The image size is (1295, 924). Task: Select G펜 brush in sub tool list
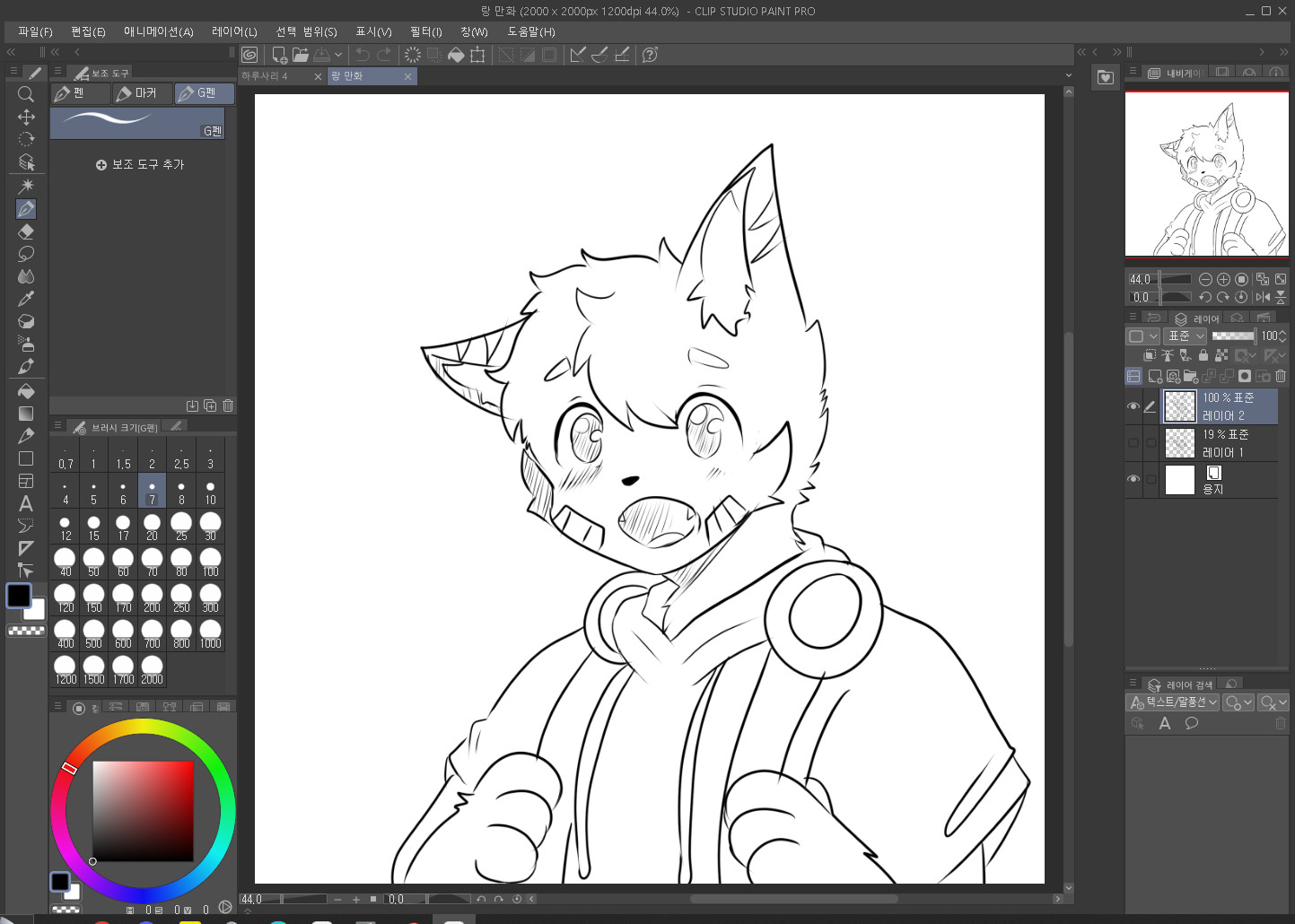tap(137, 123)
